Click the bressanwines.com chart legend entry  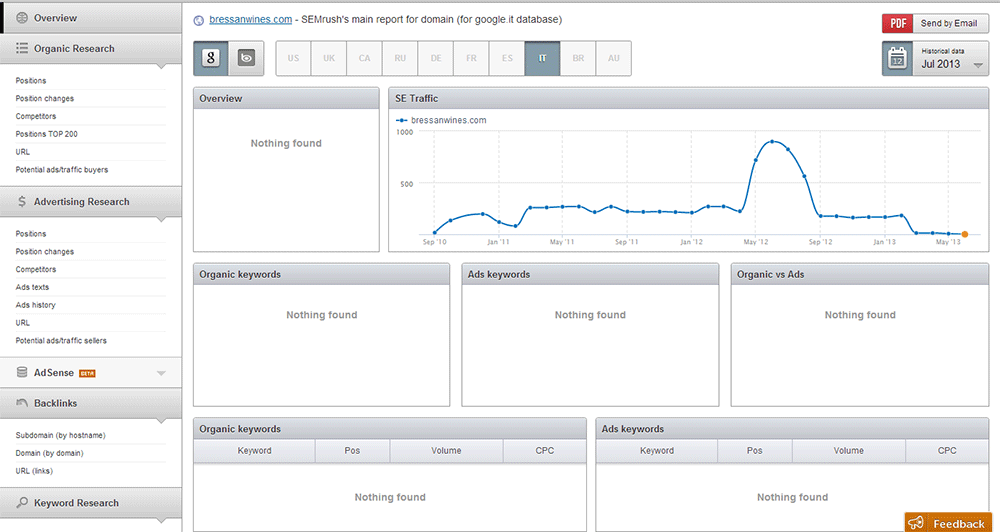click(x=441, y=120)
